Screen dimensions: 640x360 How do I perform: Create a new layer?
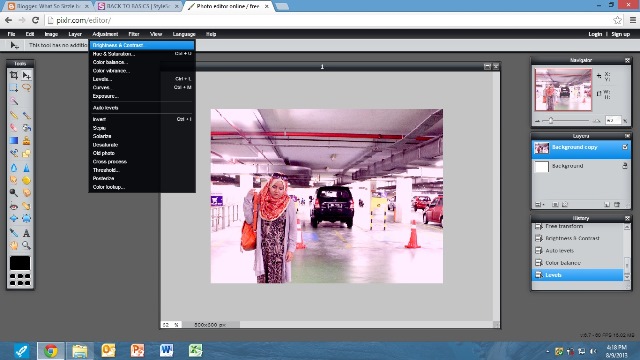(607, 204)
